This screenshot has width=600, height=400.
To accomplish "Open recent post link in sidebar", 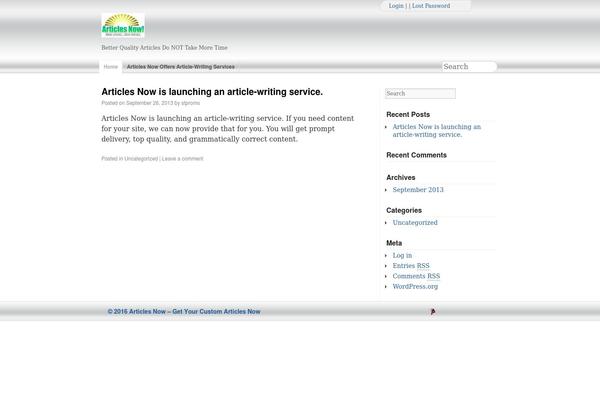I will pos(437,131).
